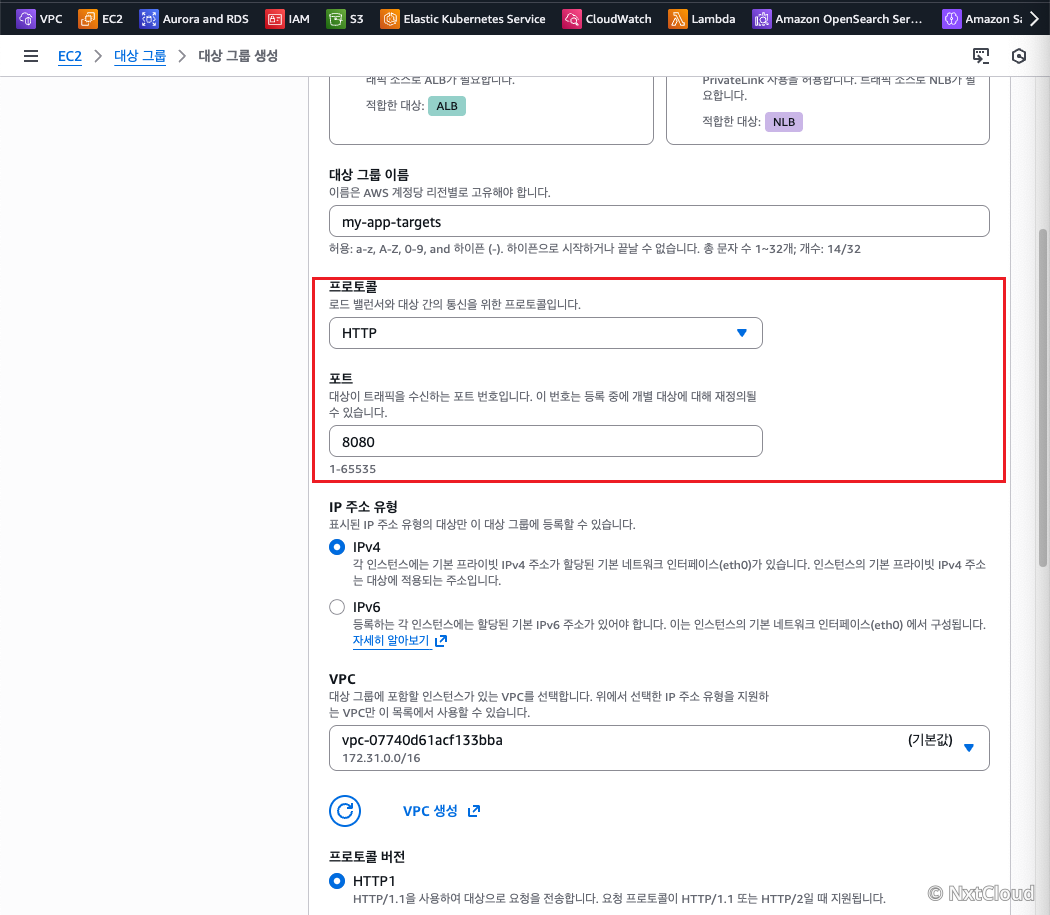This screenshot has width=1050, height=915.
Task: Click the 1-65535 port range hint
Action: [x=352, y=469]
